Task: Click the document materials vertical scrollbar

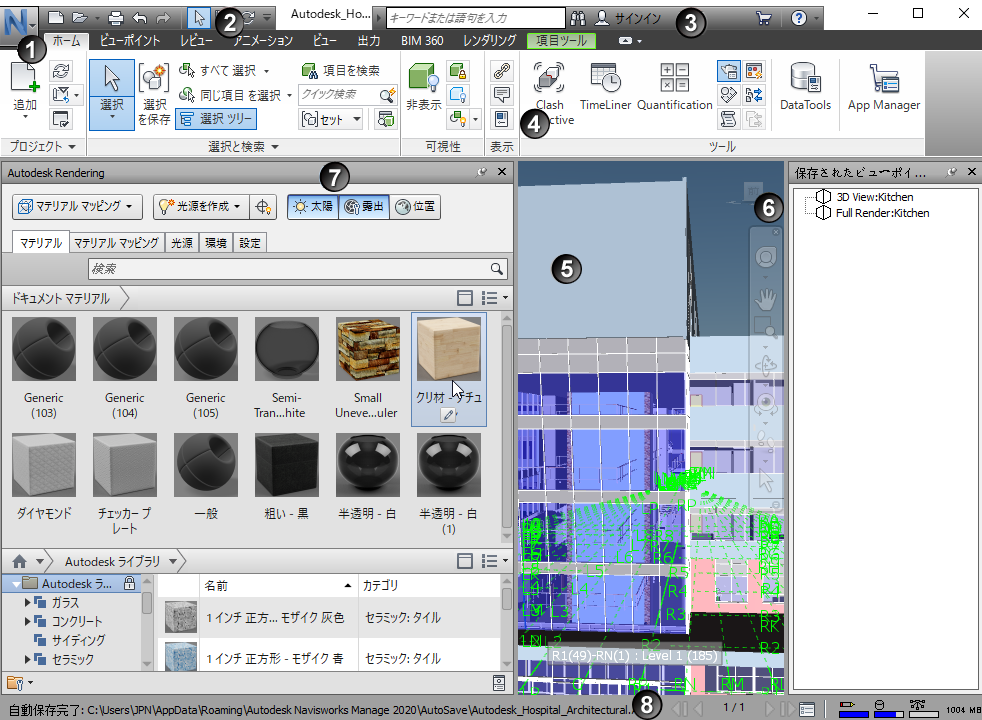Action: coord(507,427)
